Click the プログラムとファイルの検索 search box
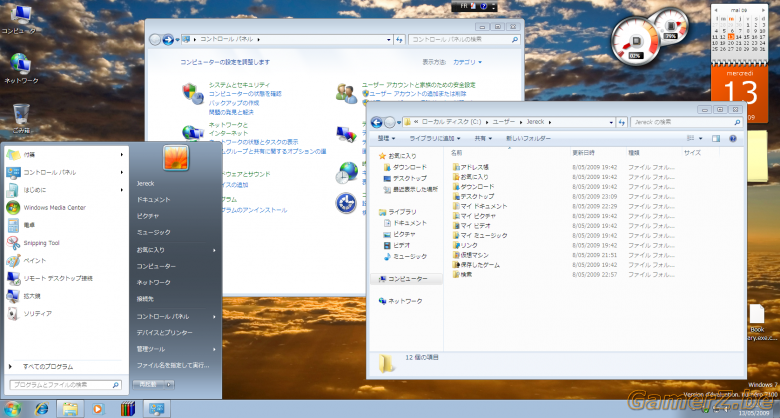This screenshot has height=418, width=780. pos(65,385)
